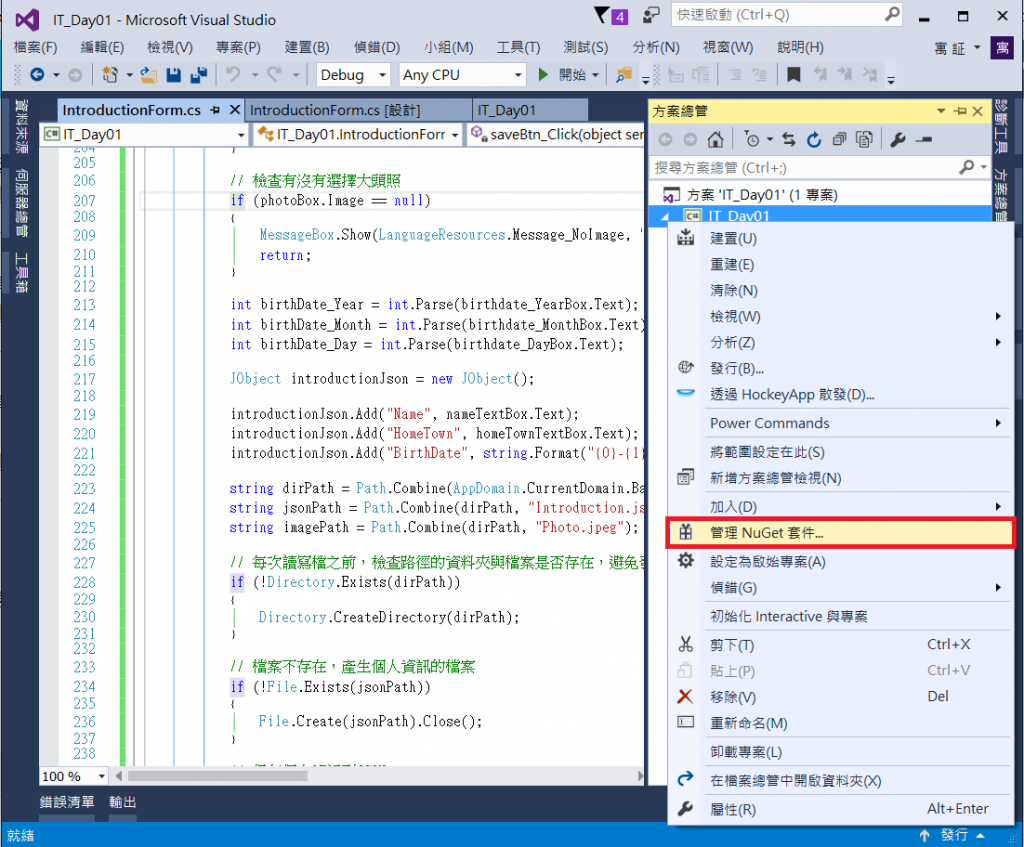Click the green Start debugging button
Image resolution: width=1024 pixels, height=847 pixels.
(543, 74)
